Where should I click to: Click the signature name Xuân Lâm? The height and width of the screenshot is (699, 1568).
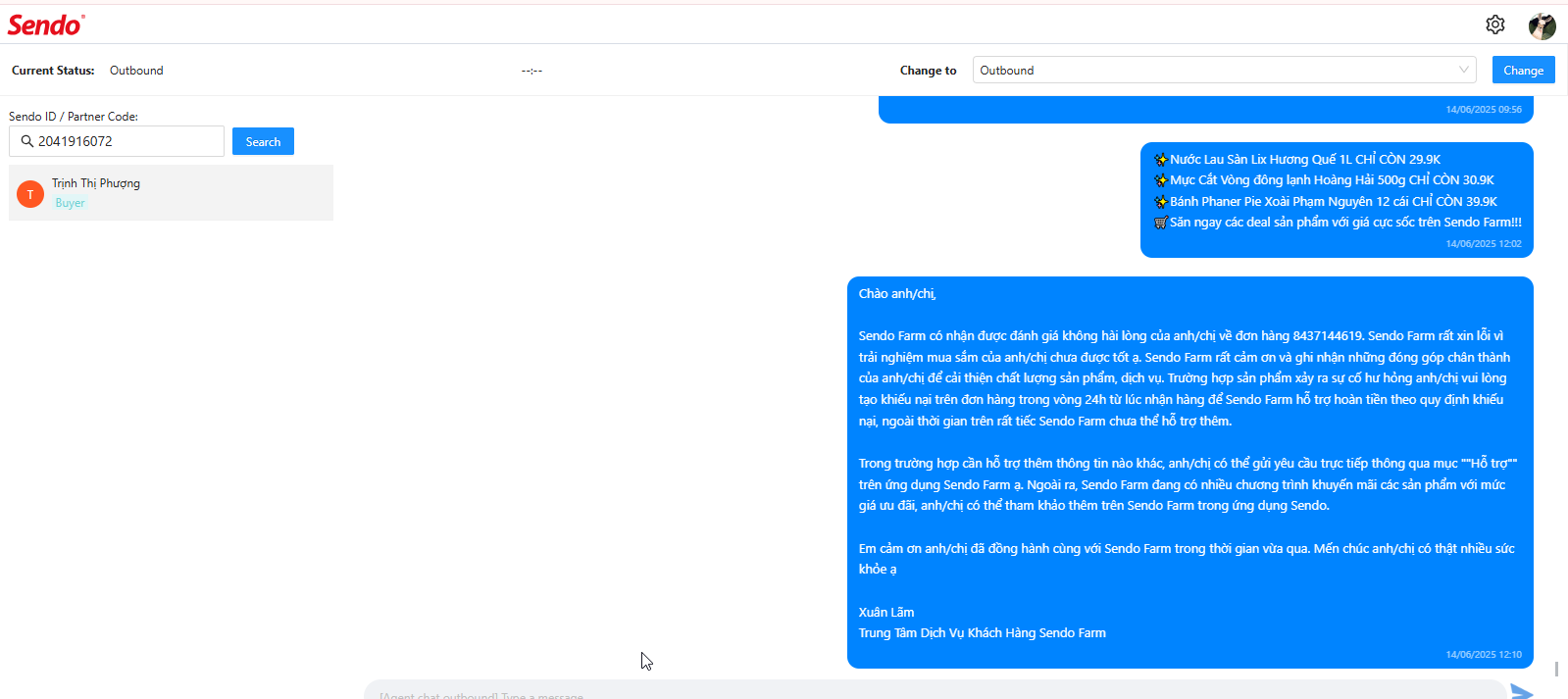(886, 612)
